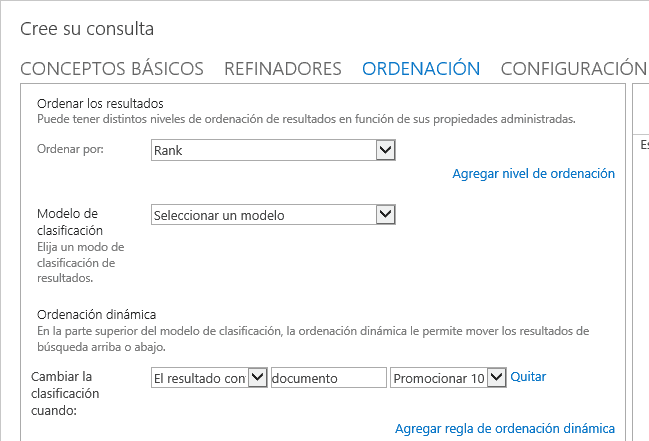Click Agregar regla de ordenación dinámica
Viewport: 649px width, 441px height.
point(505,429)
